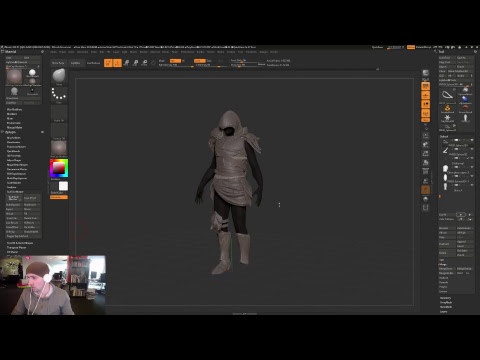Select the white main color swatch
Viewport: 480px width, 360px height.
(63, 186)
